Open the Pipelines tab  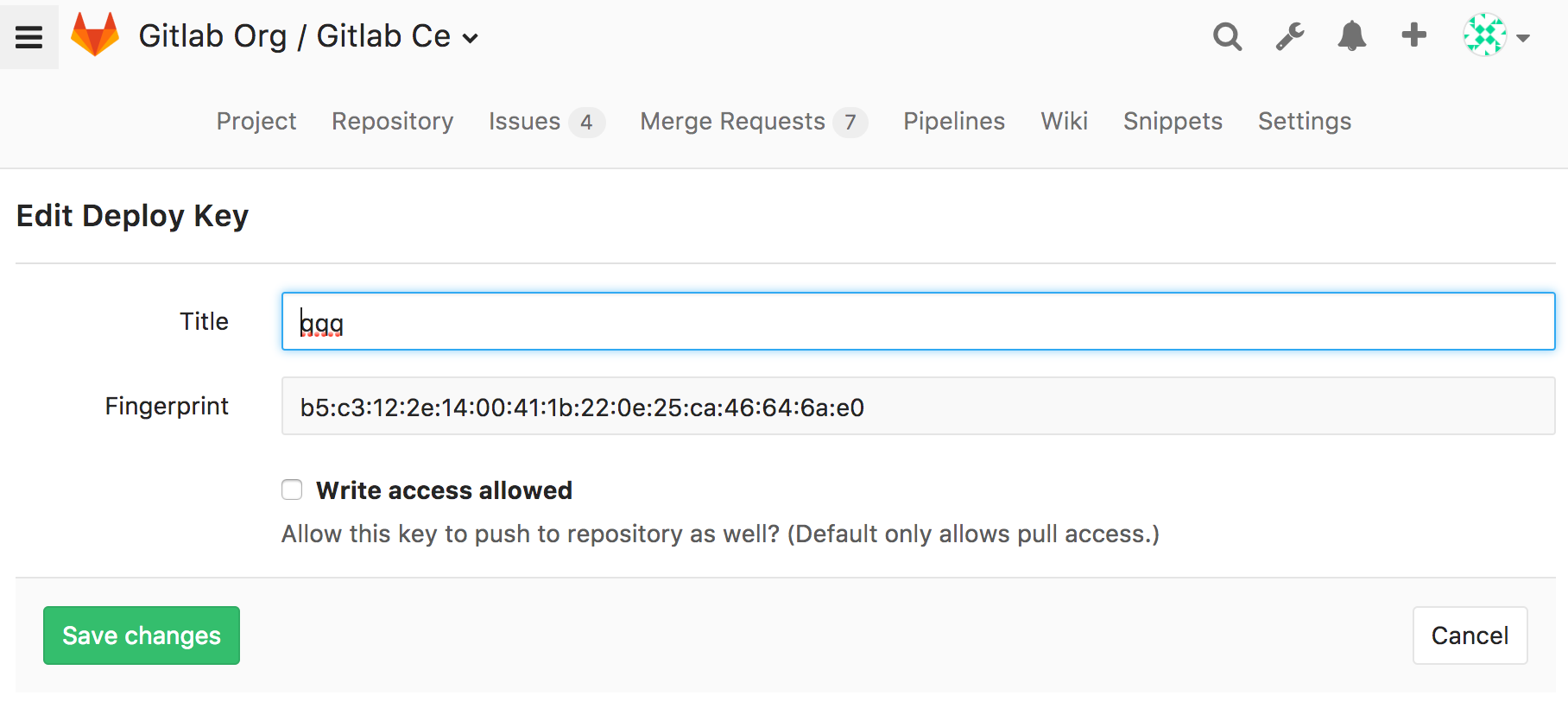(954, 122)
